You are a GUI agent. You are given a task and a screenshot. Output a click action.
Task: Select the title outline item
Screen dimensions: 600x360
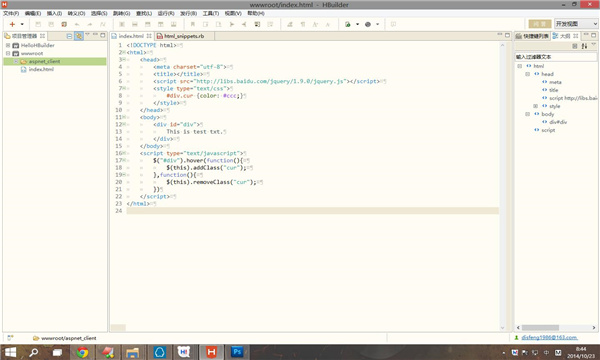pos(554,90)
